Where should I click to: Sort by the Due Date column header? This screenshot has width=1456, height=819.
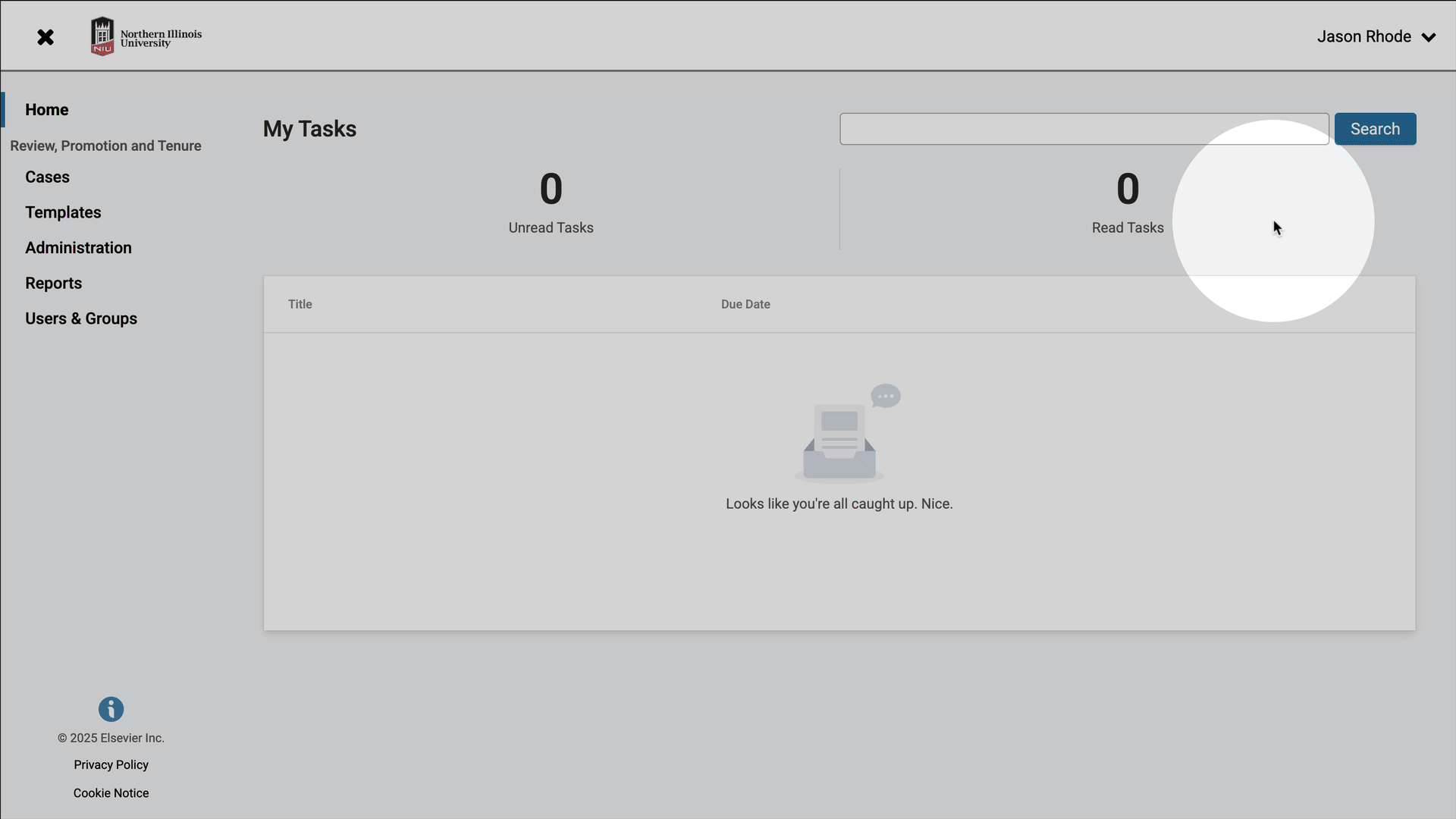[745, 304]
